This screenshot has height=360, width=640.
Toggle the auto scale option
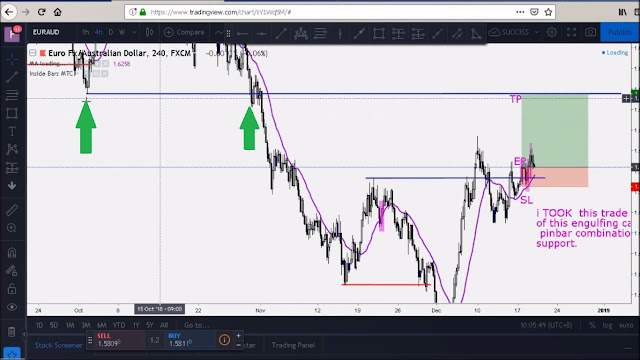[626, 325]
